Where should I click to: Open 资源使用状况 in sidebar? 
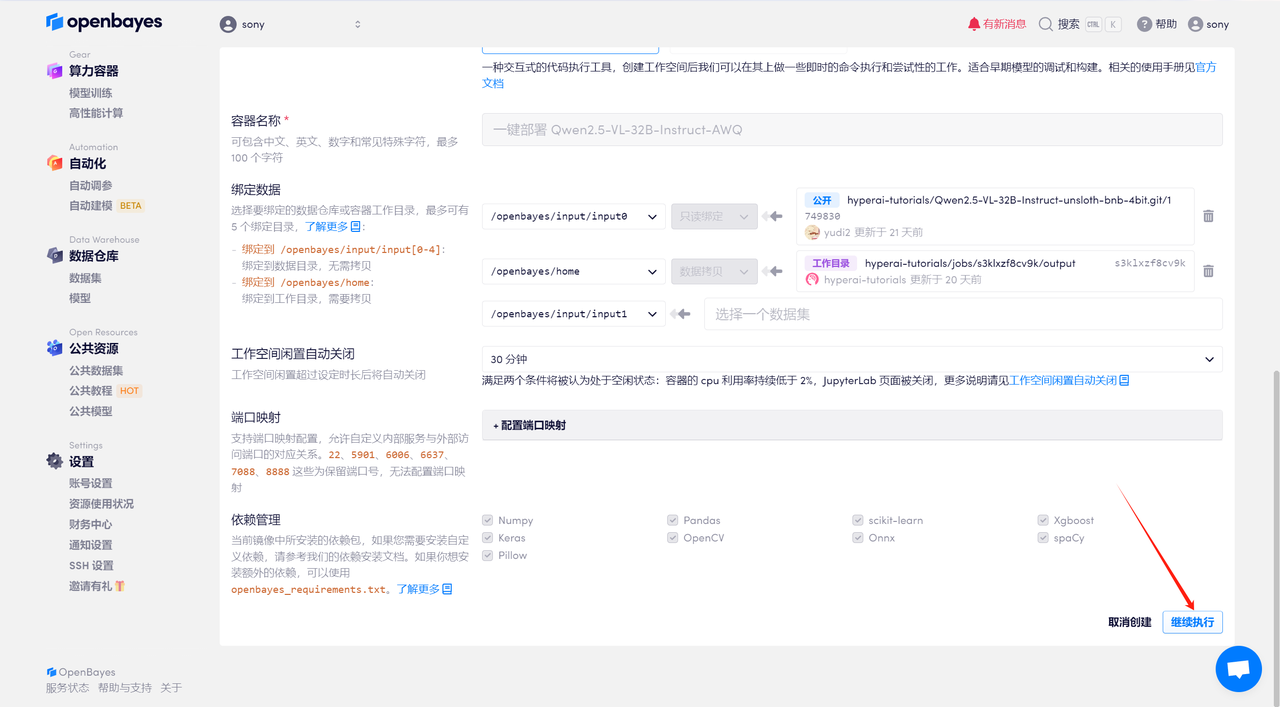pos(101,503)
